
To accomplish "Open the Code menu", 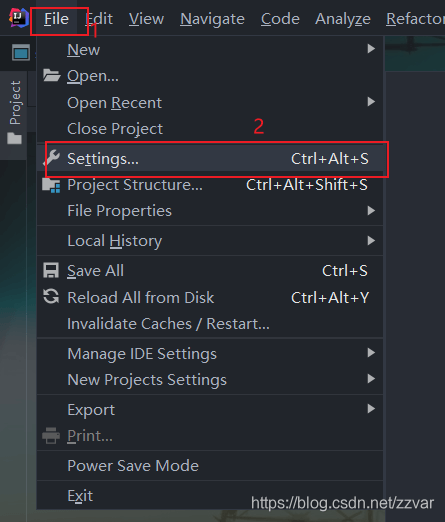I will tap(280, 19).
